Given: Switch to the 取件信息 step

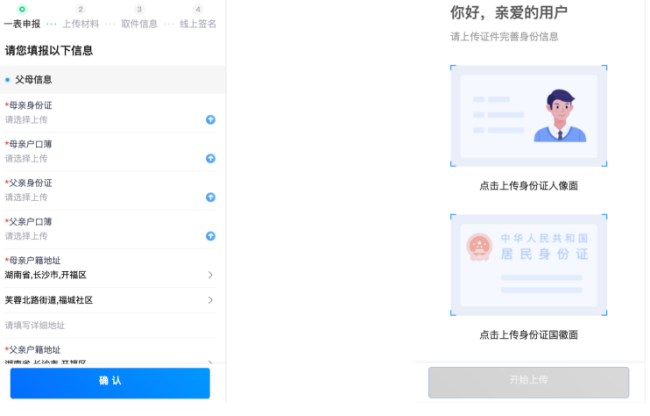Looking at the screenshot, I should [139, 24].
